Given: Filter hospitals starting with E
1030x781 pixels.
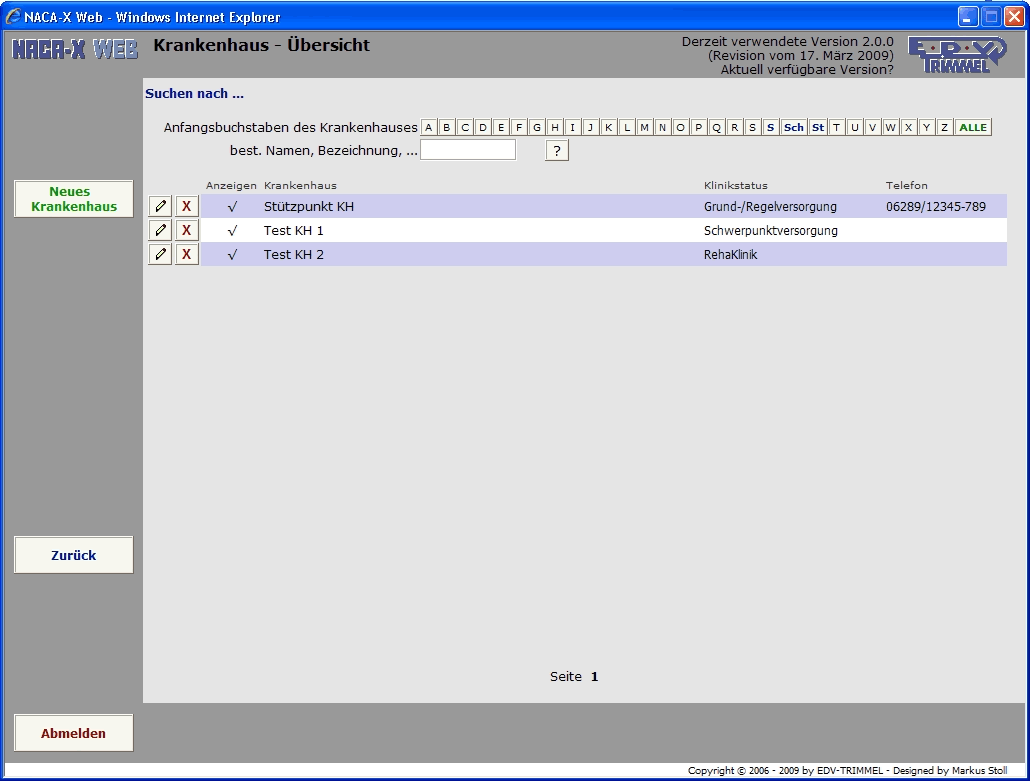Looking at the screenshot, I should click(x=501, y=127).
